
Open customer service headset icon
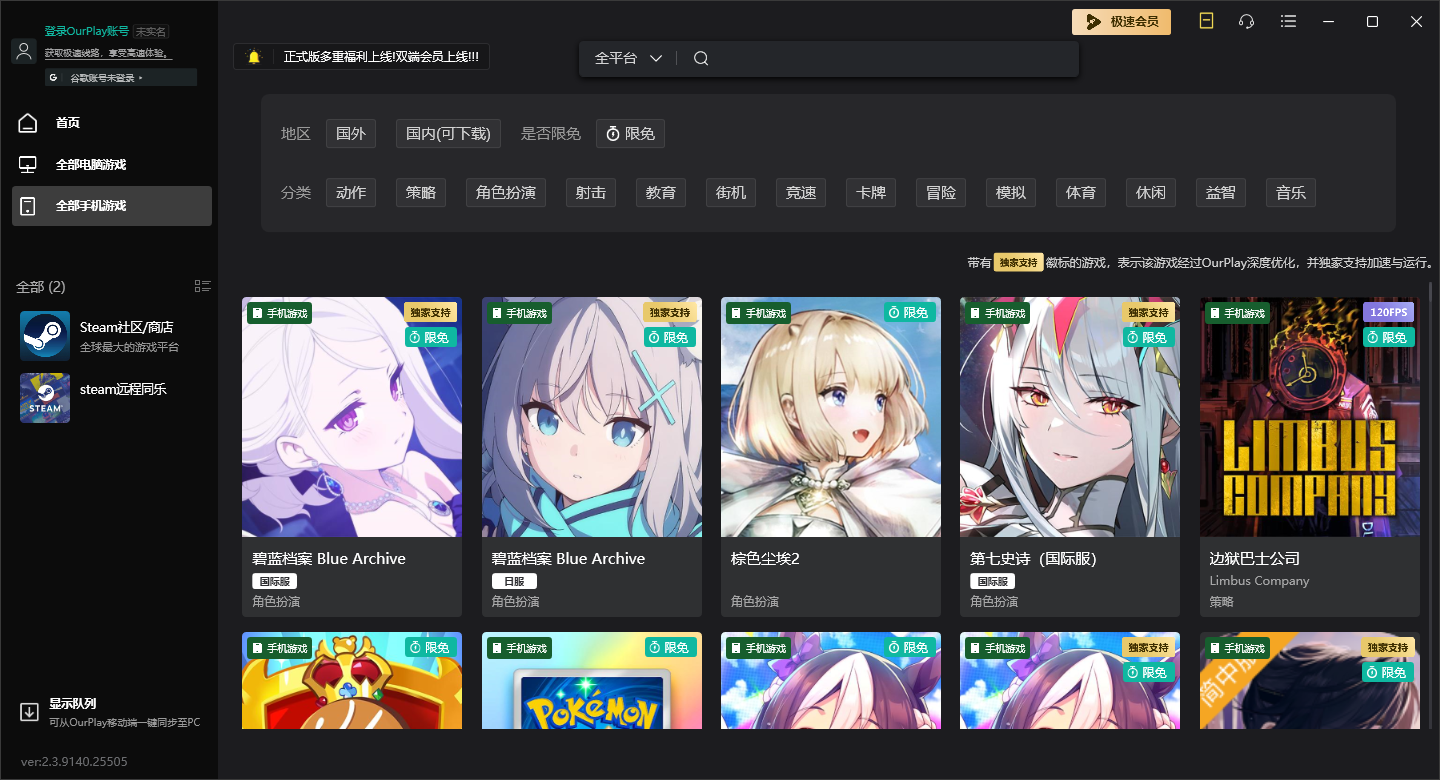[x=1246, y=22]
